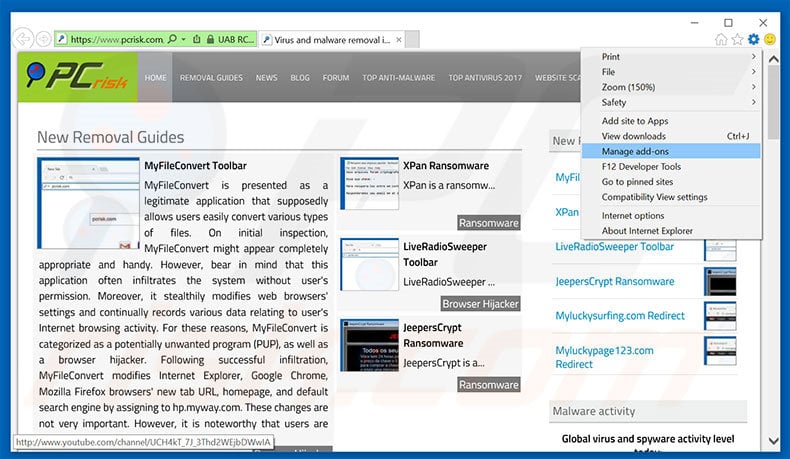This screenshot has width=790, height=459.
Task: Open MyFileConvert Toolbar article title
Action: 195,166
